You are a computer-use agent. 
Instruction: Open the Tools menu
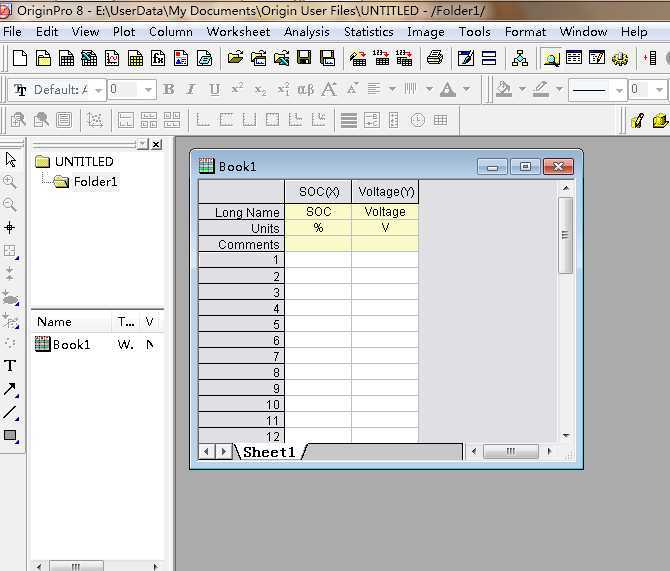(x=474, y=32)
